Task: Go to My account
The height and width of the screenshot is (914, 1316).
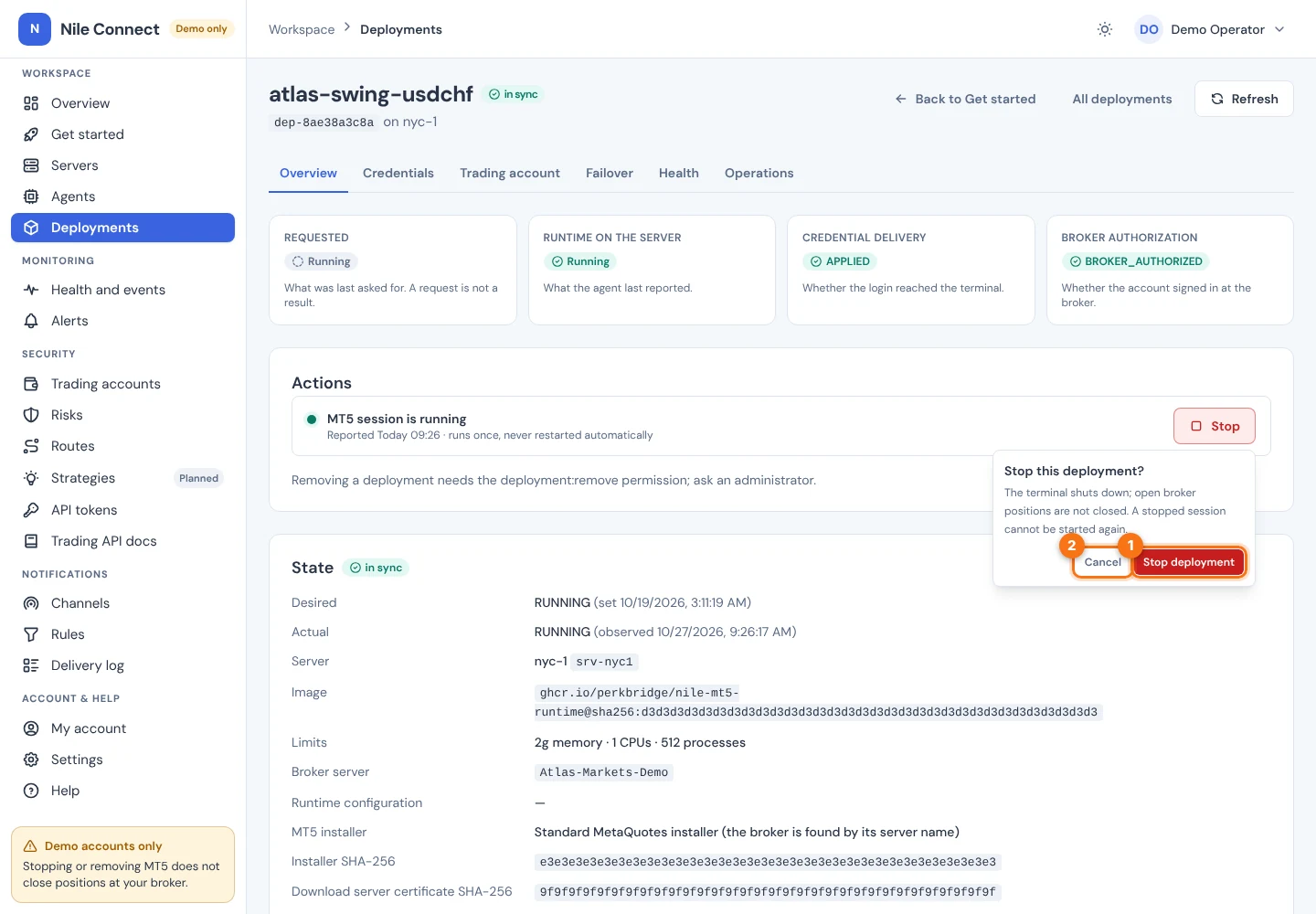Action: pyautogui.click(x=122, y=728)
